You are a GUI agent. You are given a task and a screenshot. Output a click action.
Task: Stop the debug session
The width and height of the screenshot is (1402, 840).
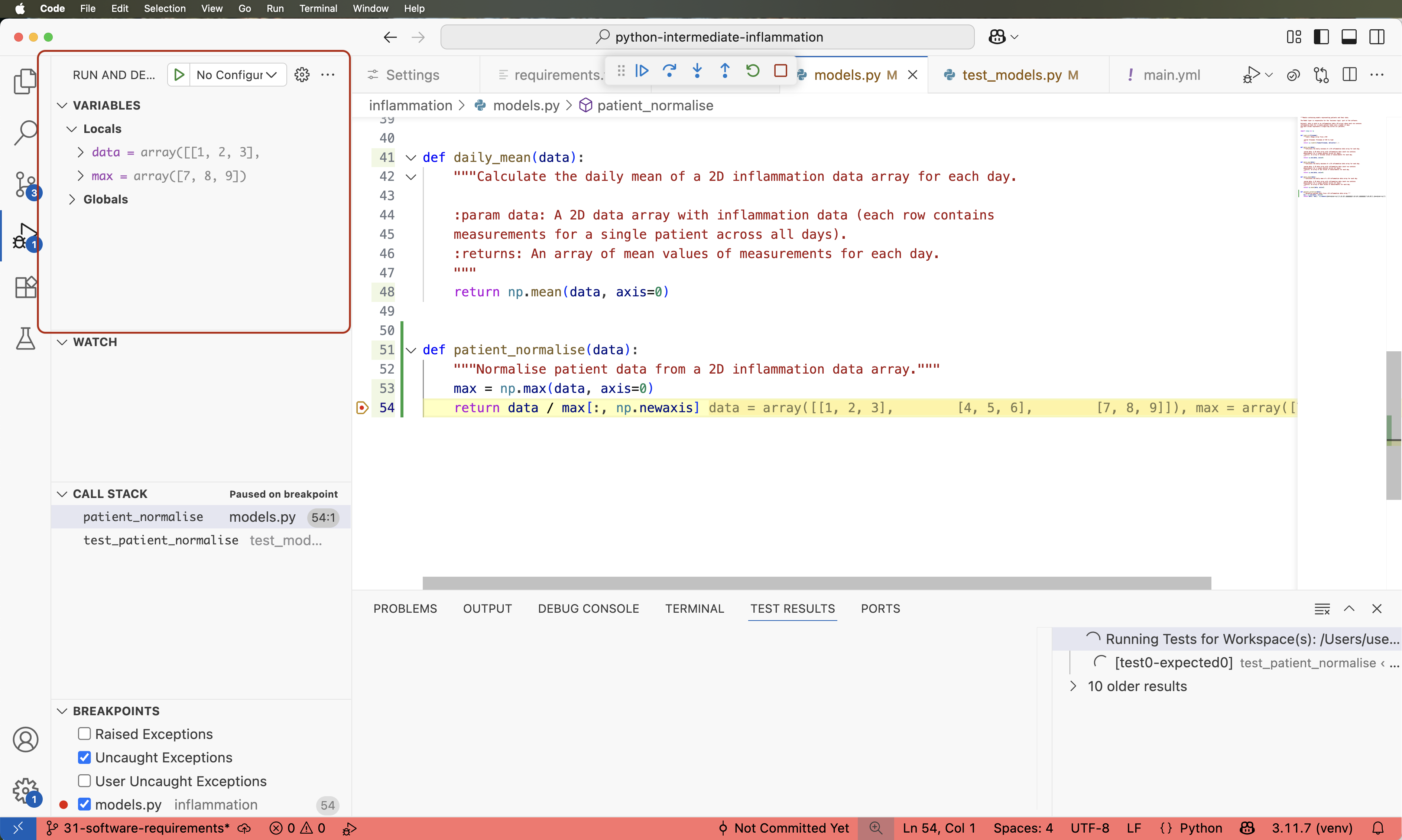pyautogui.click(x=780, y=71)
